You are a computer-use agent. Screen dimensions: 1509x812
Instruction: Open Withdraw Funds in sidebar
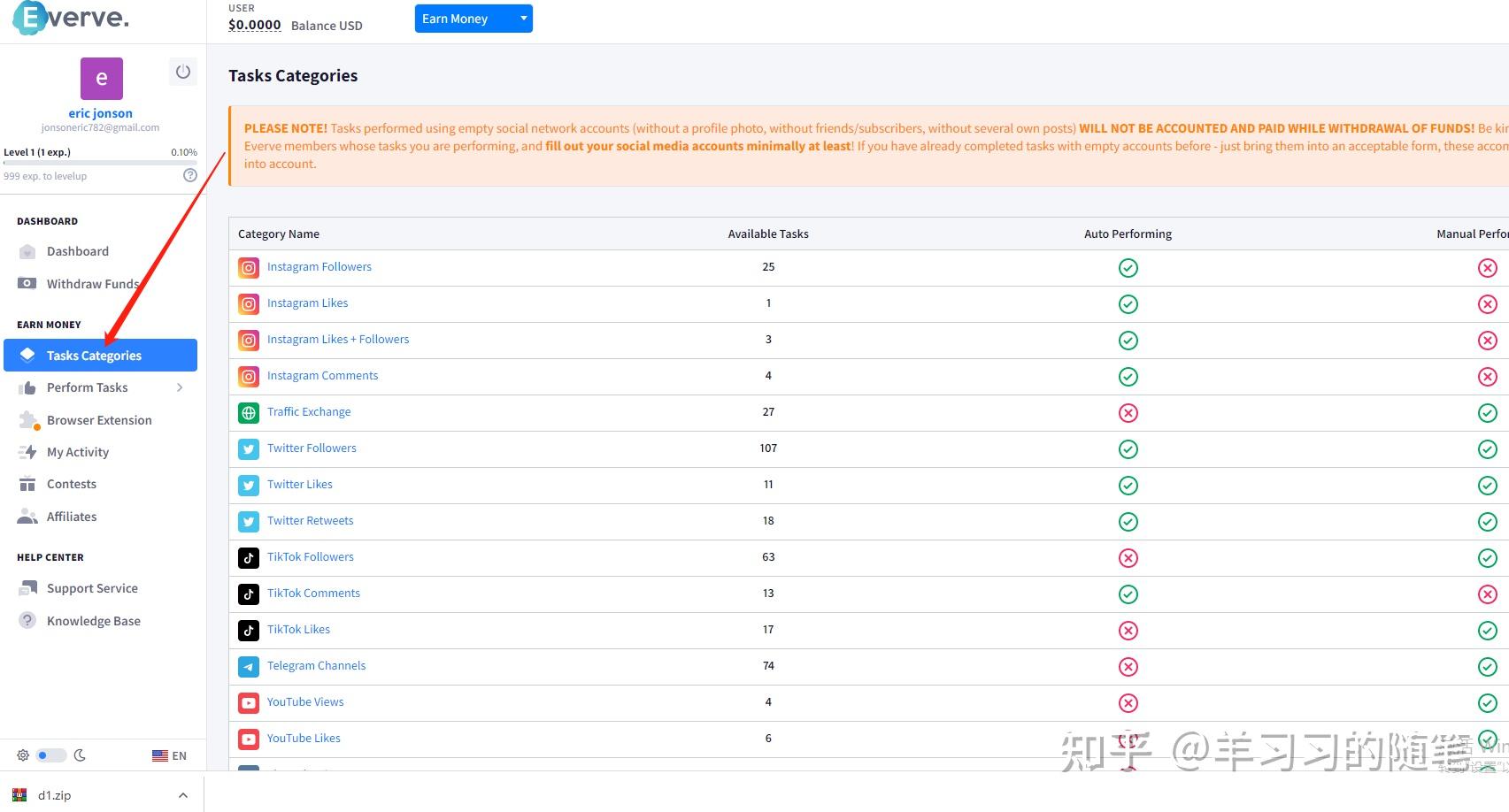(92, 284)
